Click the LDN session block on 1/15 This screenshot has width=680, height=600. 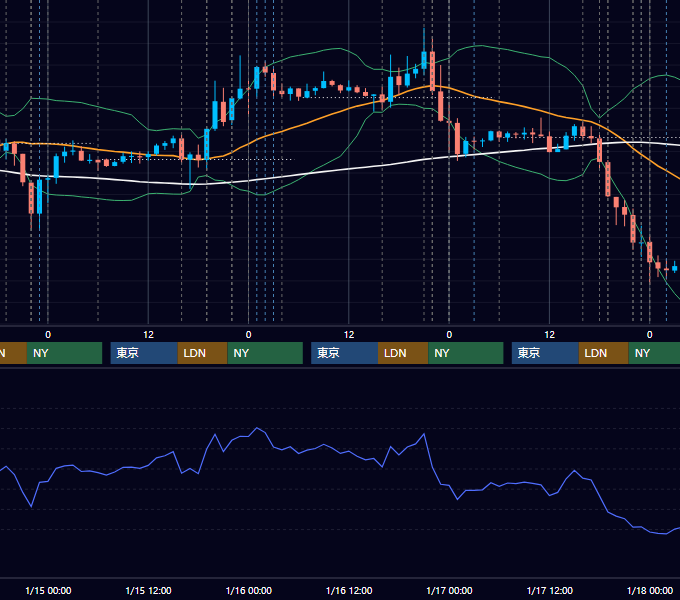[203, 353]
